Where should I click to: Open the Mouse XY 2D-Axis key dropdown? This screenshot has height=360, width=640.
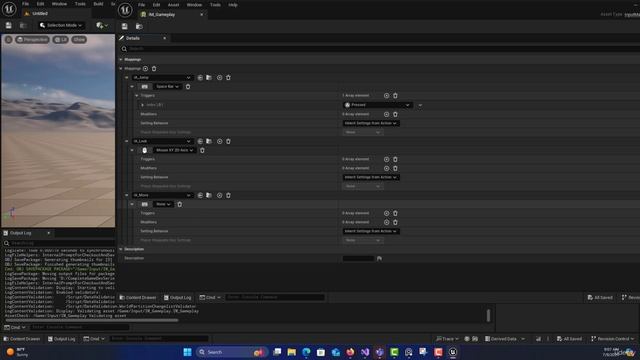point(175,150)
